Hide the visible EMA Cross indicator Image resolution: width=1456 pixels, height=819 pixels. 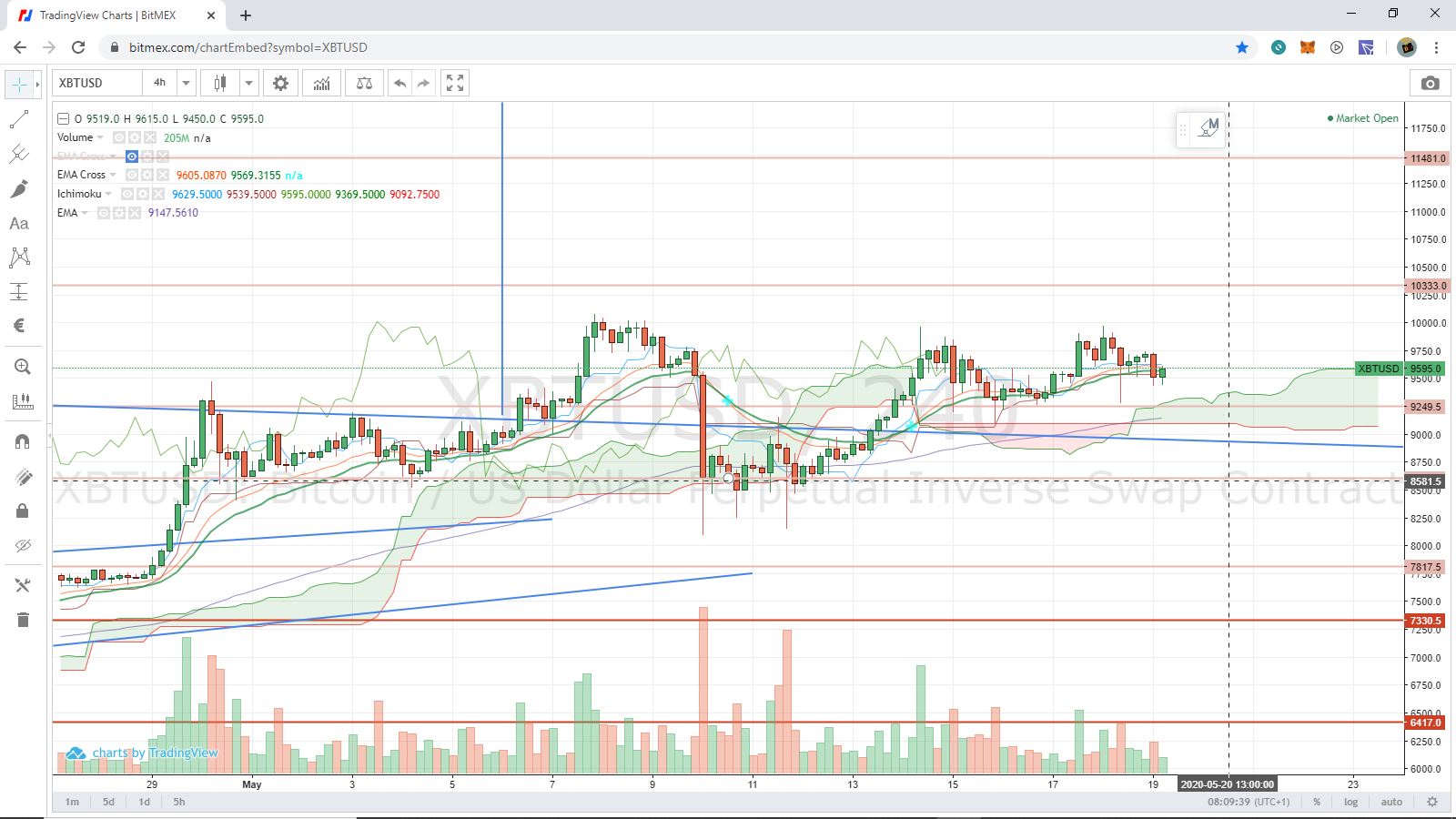pyautogui.click(x=132, y=176)
